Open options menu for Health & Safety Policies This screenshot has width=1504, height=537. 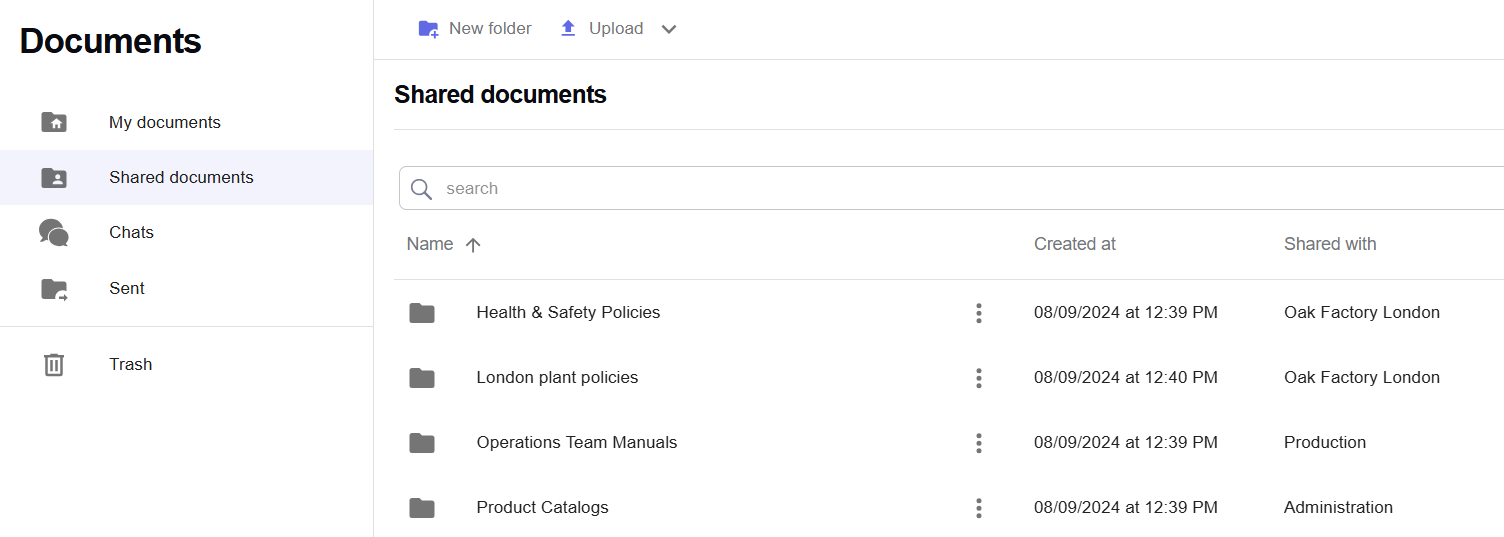point(978,313)
